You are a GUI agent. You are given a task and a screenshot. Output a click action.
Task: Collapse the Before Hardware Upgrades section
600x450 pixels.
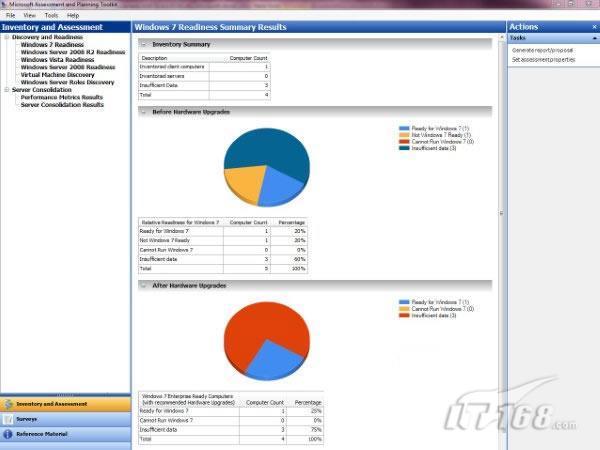tap(144, 112)
